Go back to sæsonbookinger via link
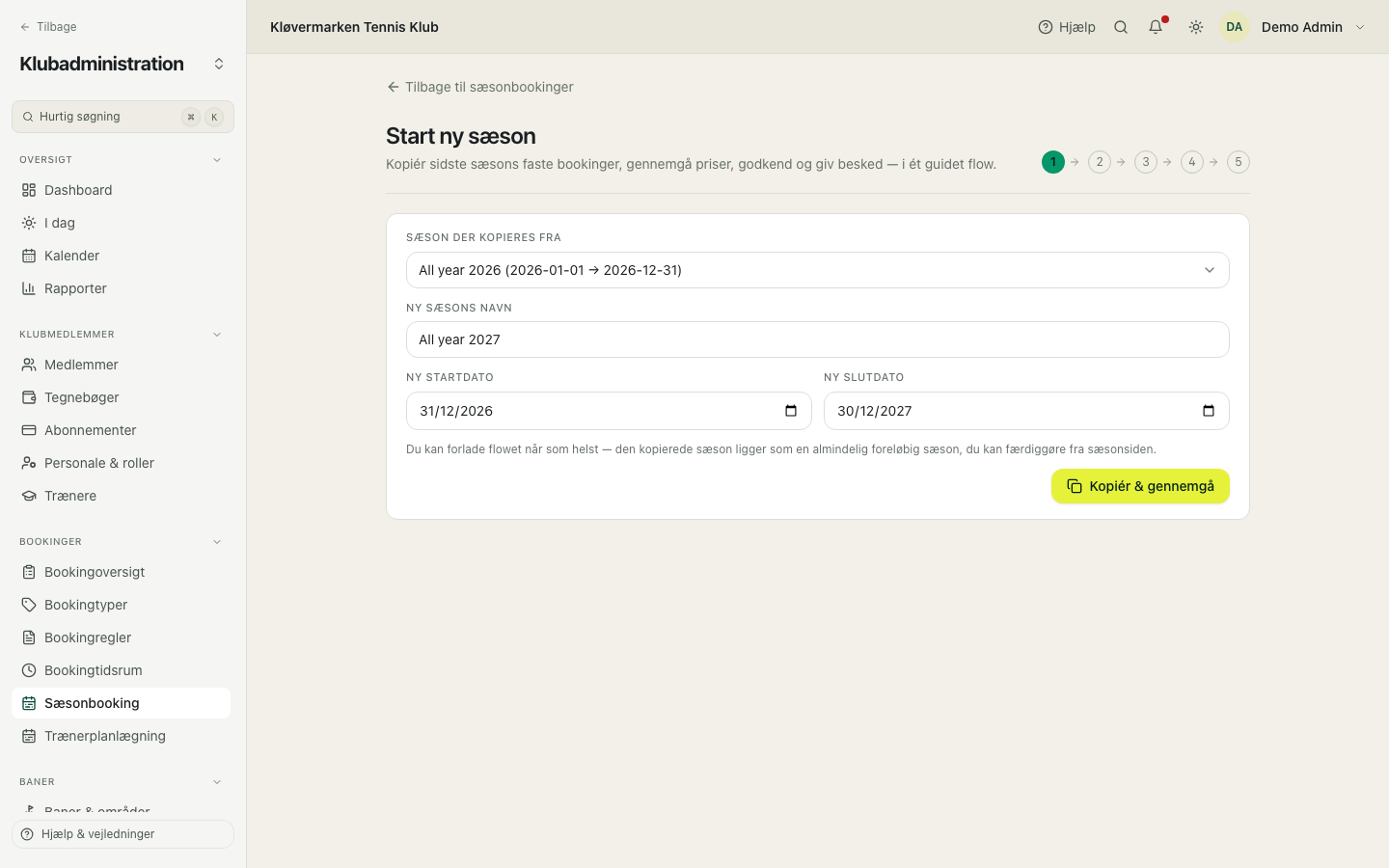 479,87
